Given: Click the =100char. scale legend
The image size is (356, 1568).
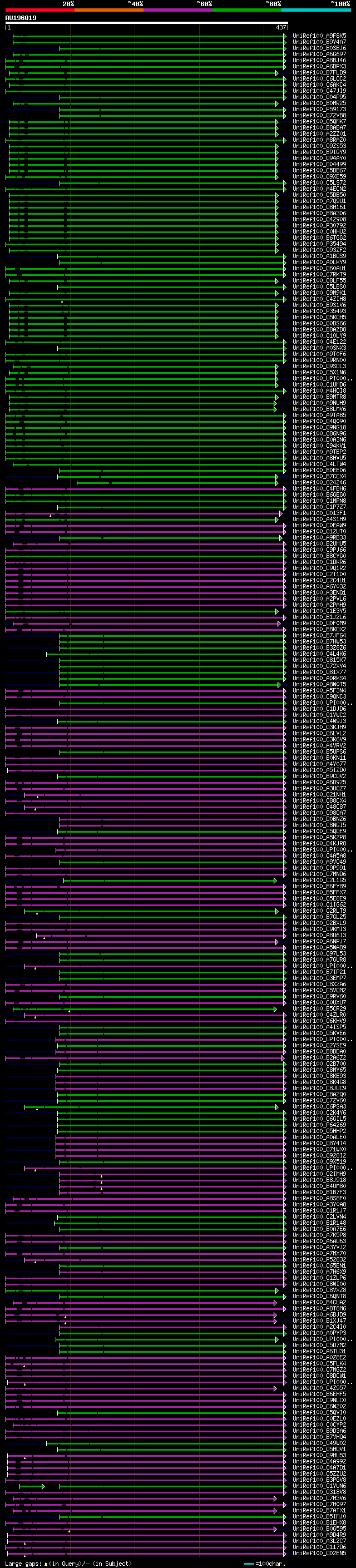Looking at the screenshot, I should click(264, 1564).
